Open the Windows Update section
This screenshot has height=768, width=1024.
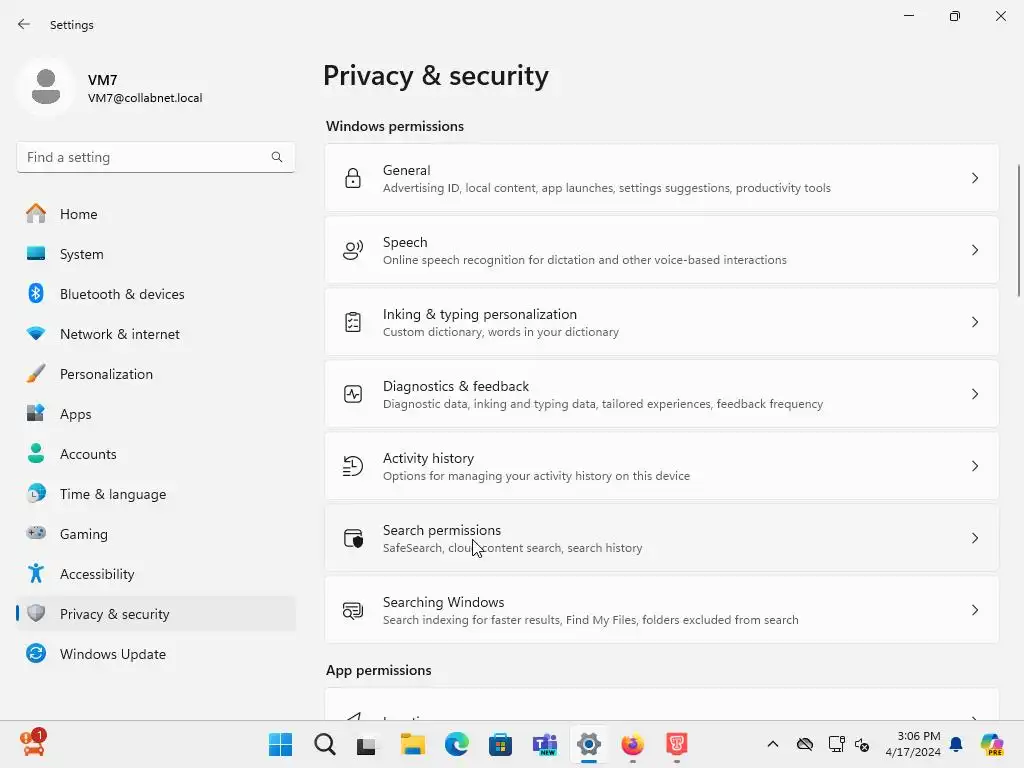coord(112,654)
